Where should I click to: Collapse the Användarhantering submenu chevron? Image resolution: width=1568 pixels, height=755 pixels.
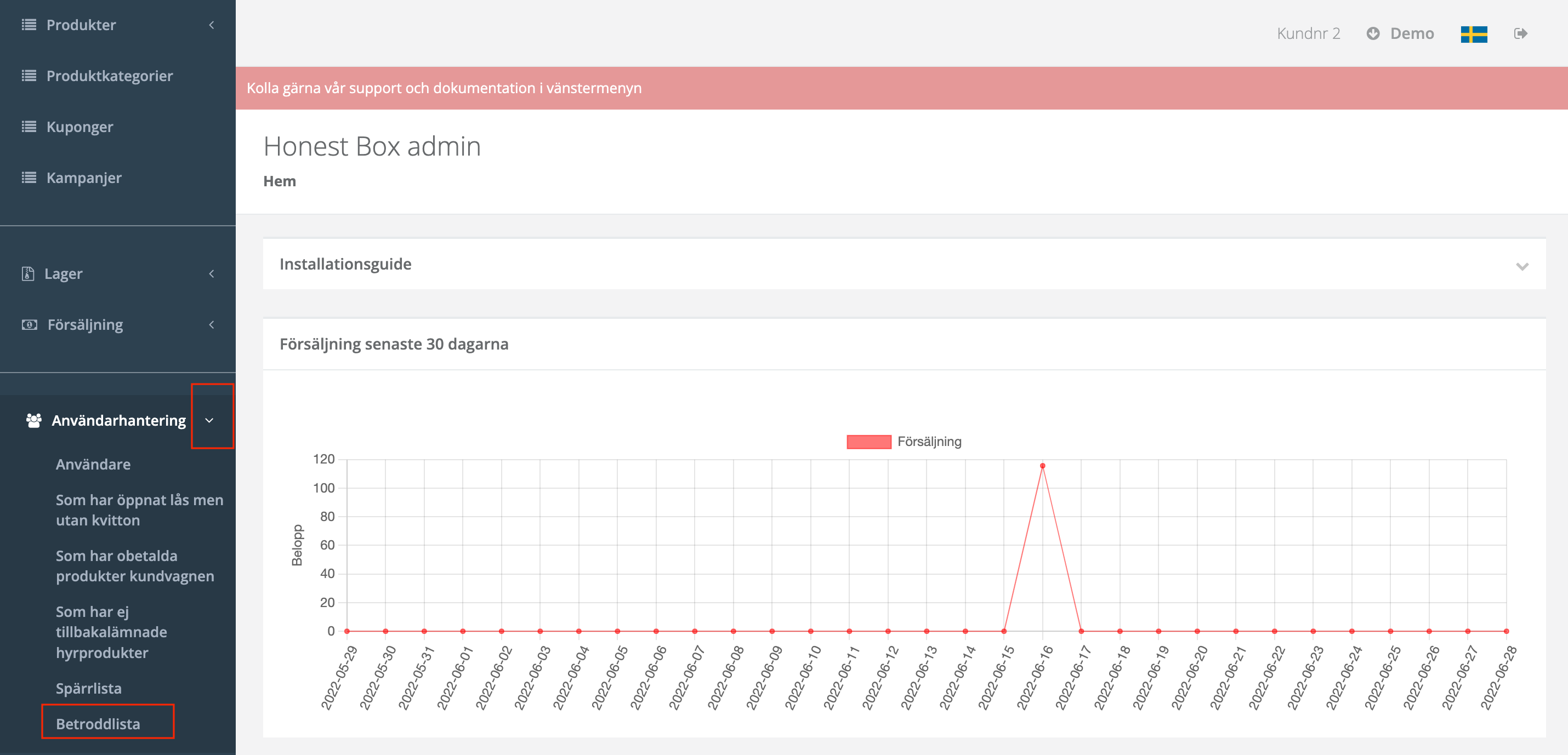tap(209, 420)
